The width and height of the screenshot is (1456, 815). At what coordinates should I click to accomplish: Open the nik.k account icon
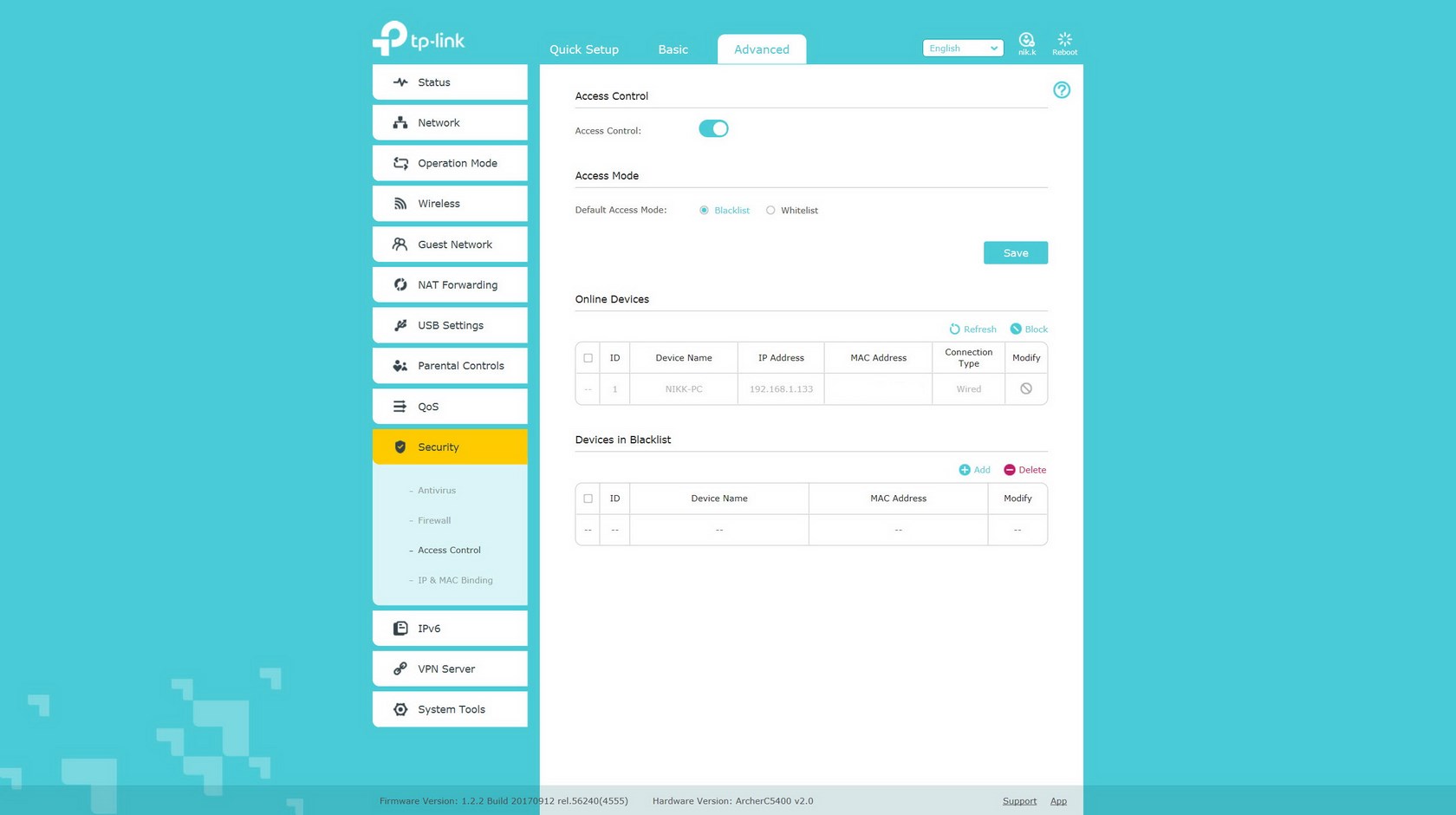pos(1026,43)
